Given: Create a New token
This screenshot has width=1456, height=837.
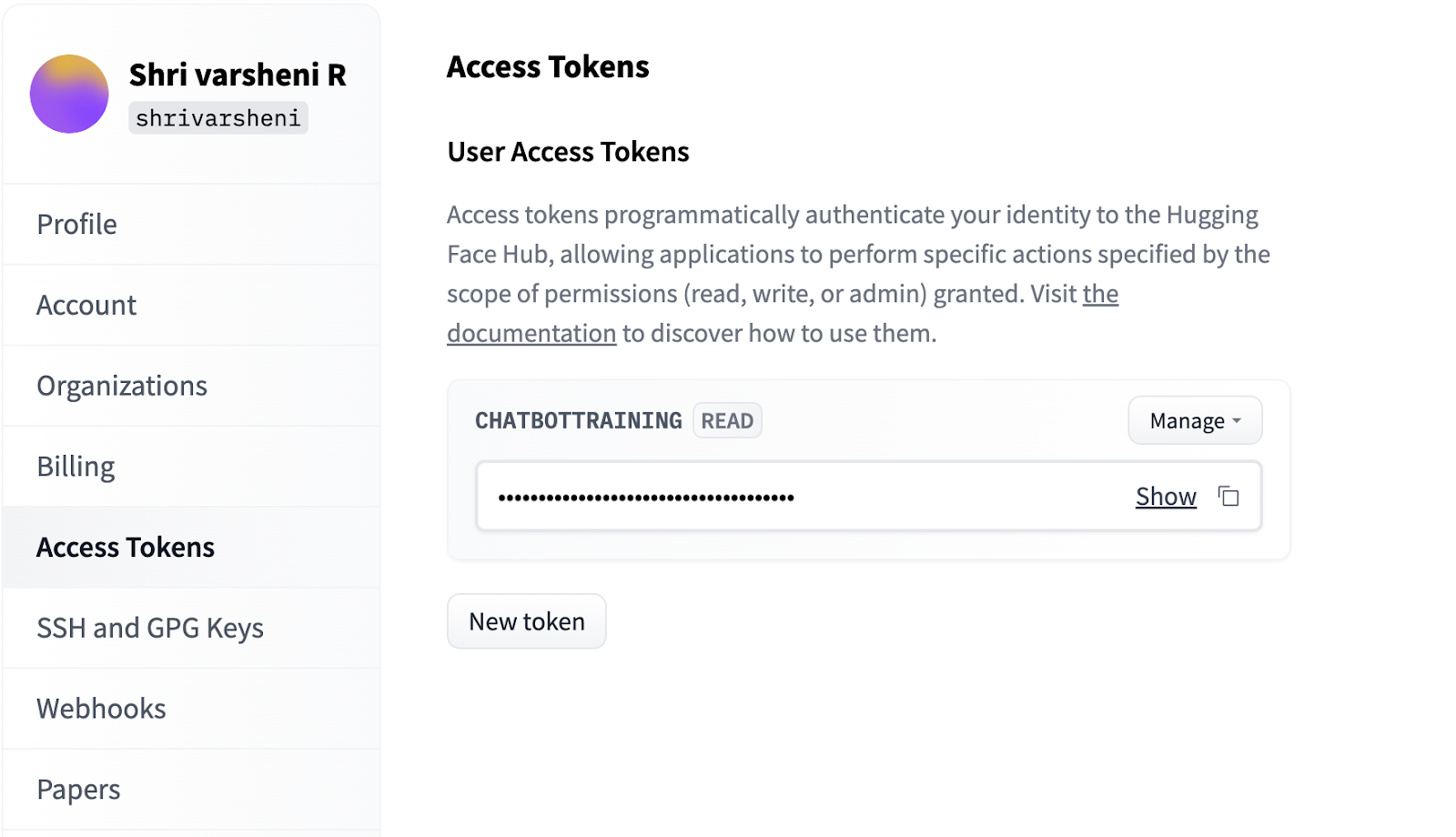Looking at the screenshot, I should tap(526, 620).
